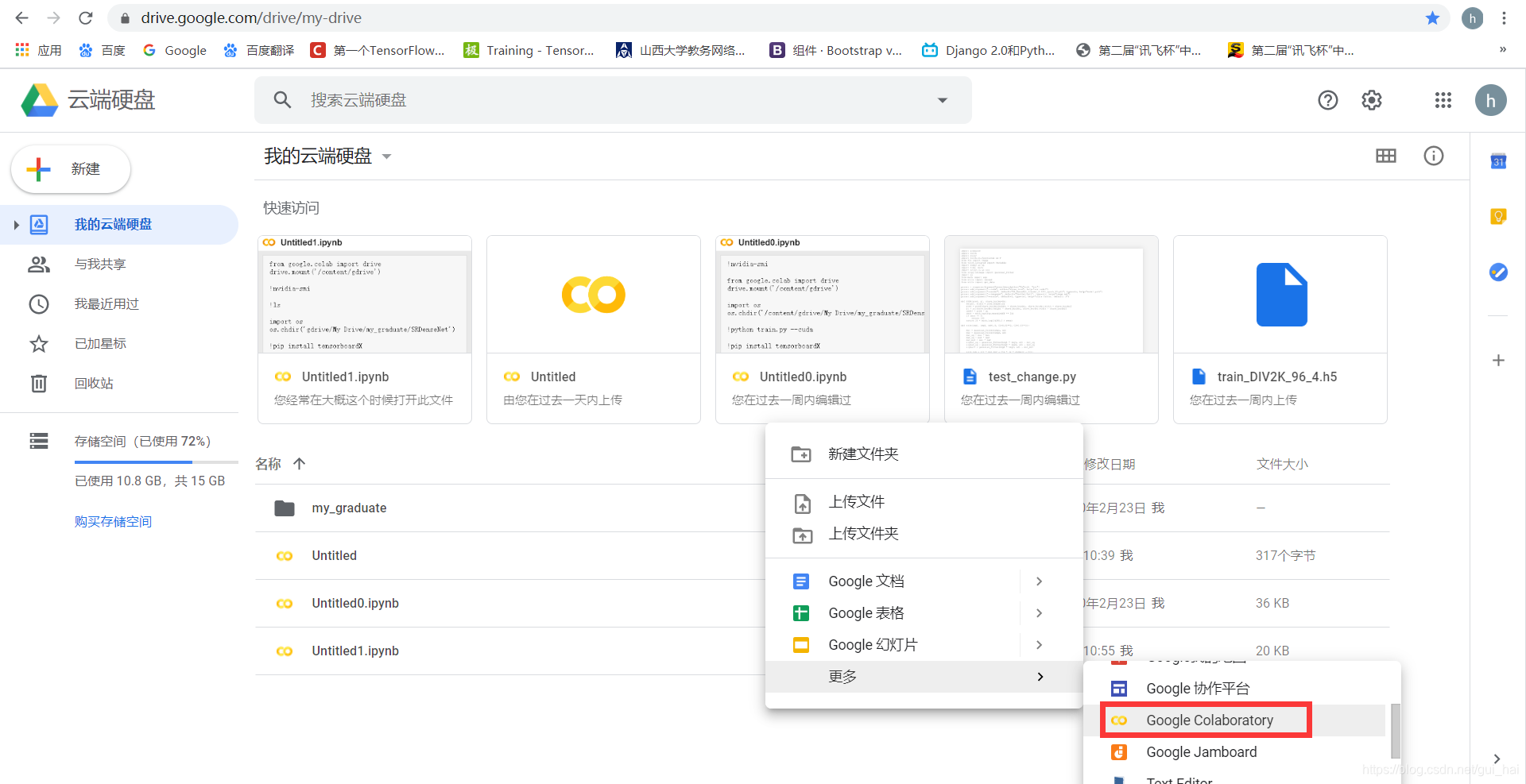The height and width of the screenshot is (784, 1526).
Task: Choose 上传文件夹 in the menu
Action: pyautogui.click(x=924, y=534)
